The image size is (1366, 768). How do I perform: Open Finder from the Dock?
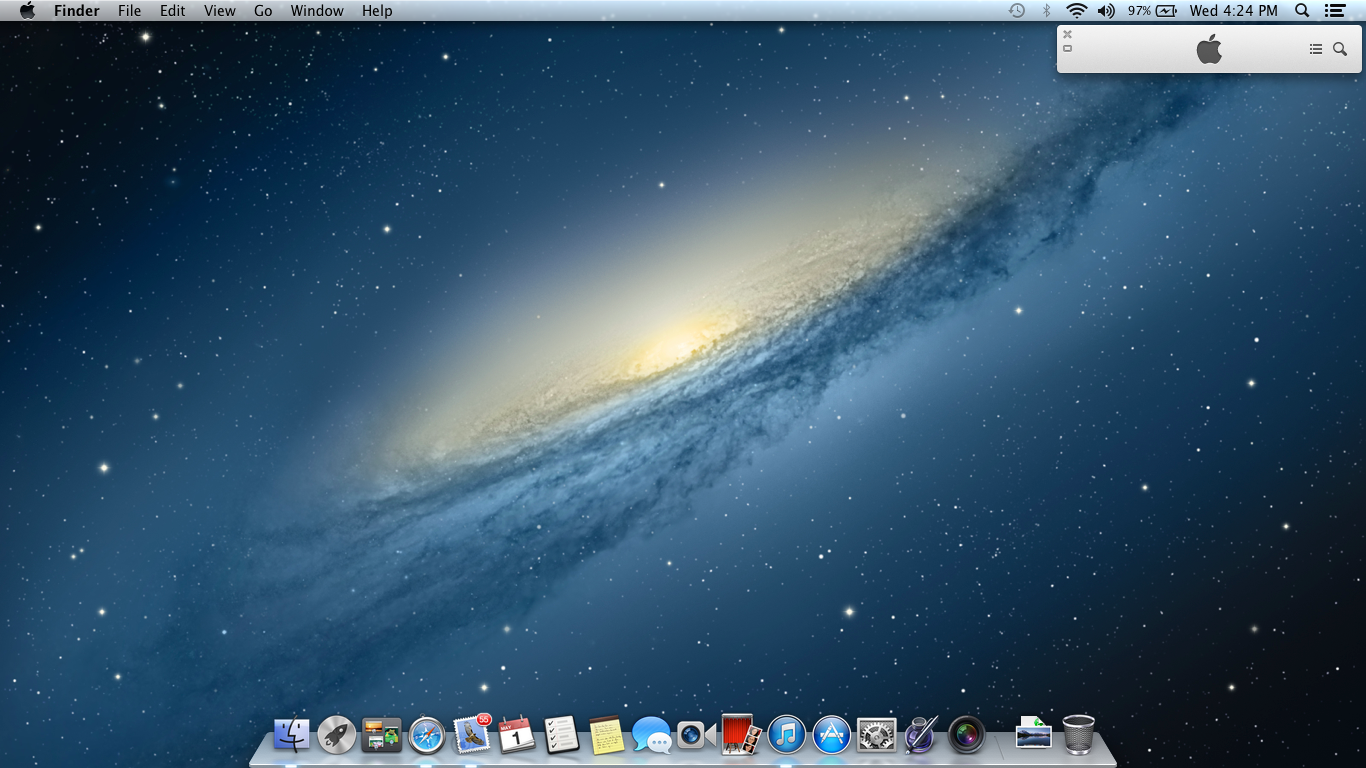tap(292, 735)
